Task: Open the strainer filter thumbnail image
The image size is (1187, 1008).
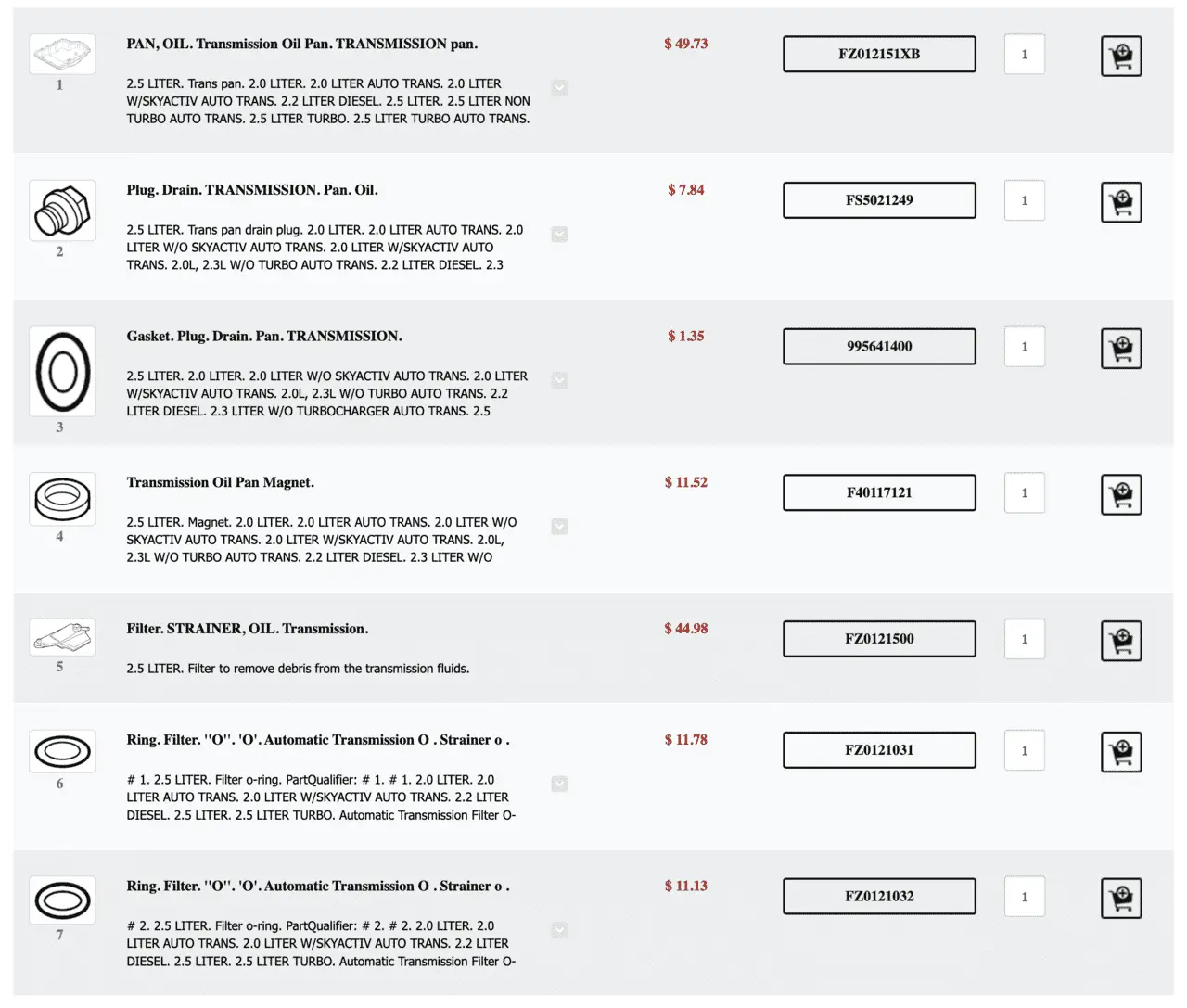Action: pyautogui.click(x=62, y=638)
